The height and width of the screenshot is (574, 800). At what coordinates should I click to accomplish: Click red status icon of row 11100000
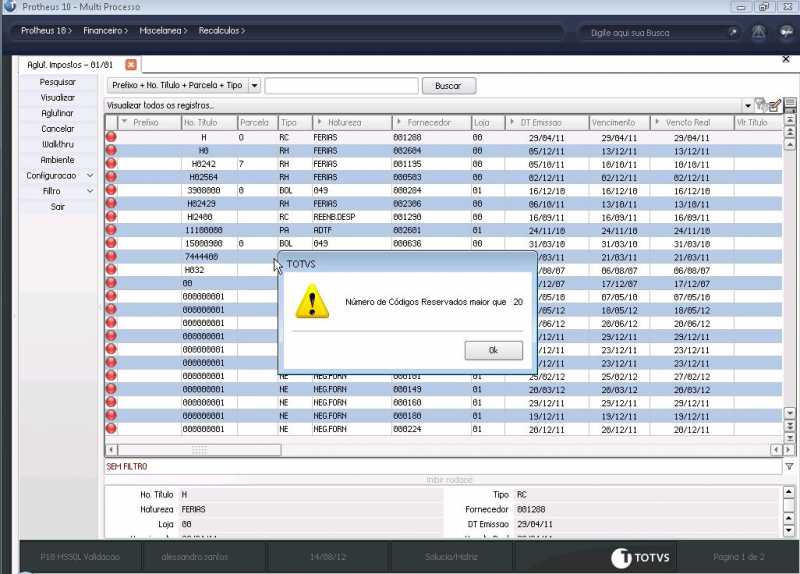tap(111, 230)
